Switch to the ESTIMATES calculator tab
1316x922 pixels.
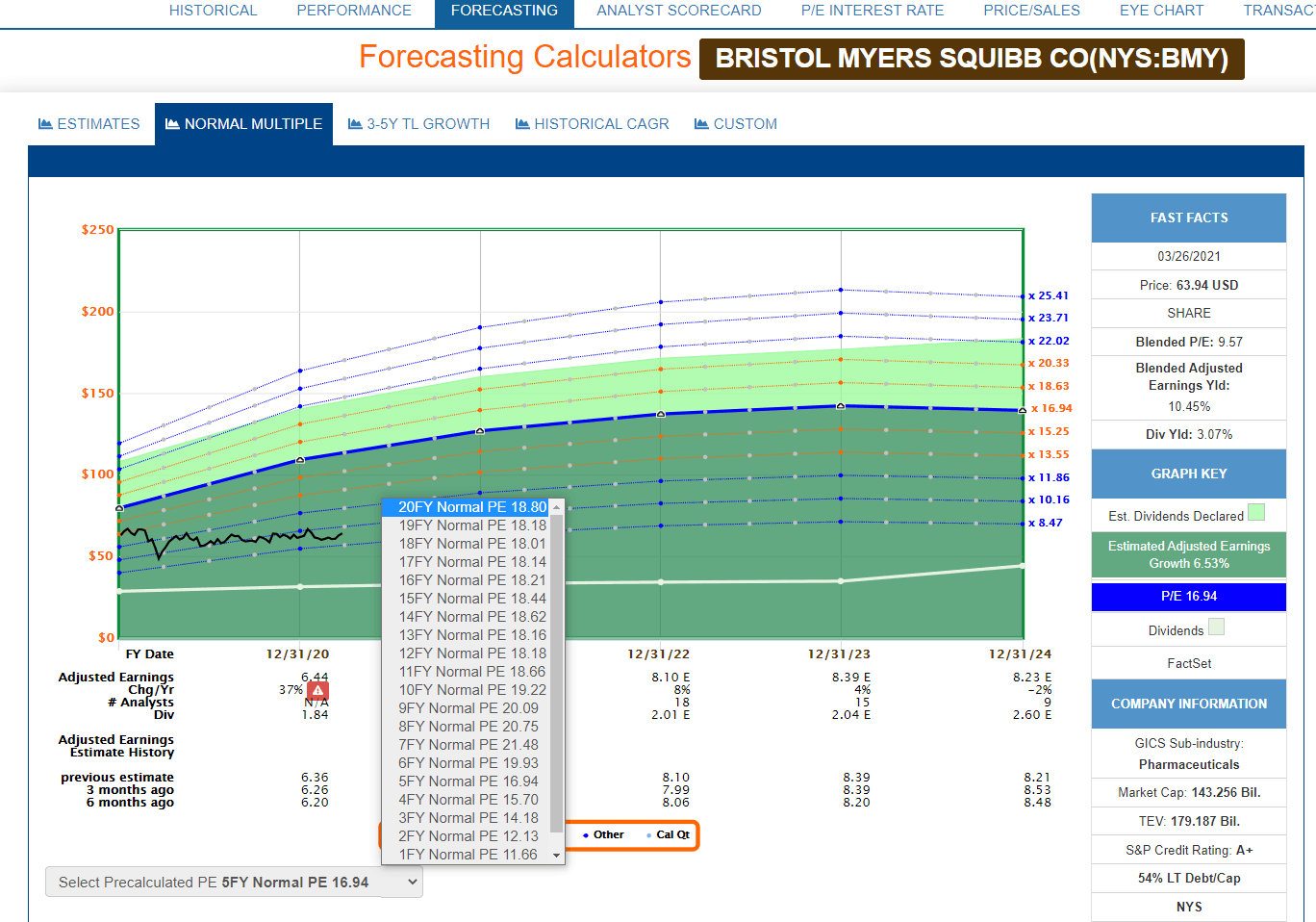(89, 124)
